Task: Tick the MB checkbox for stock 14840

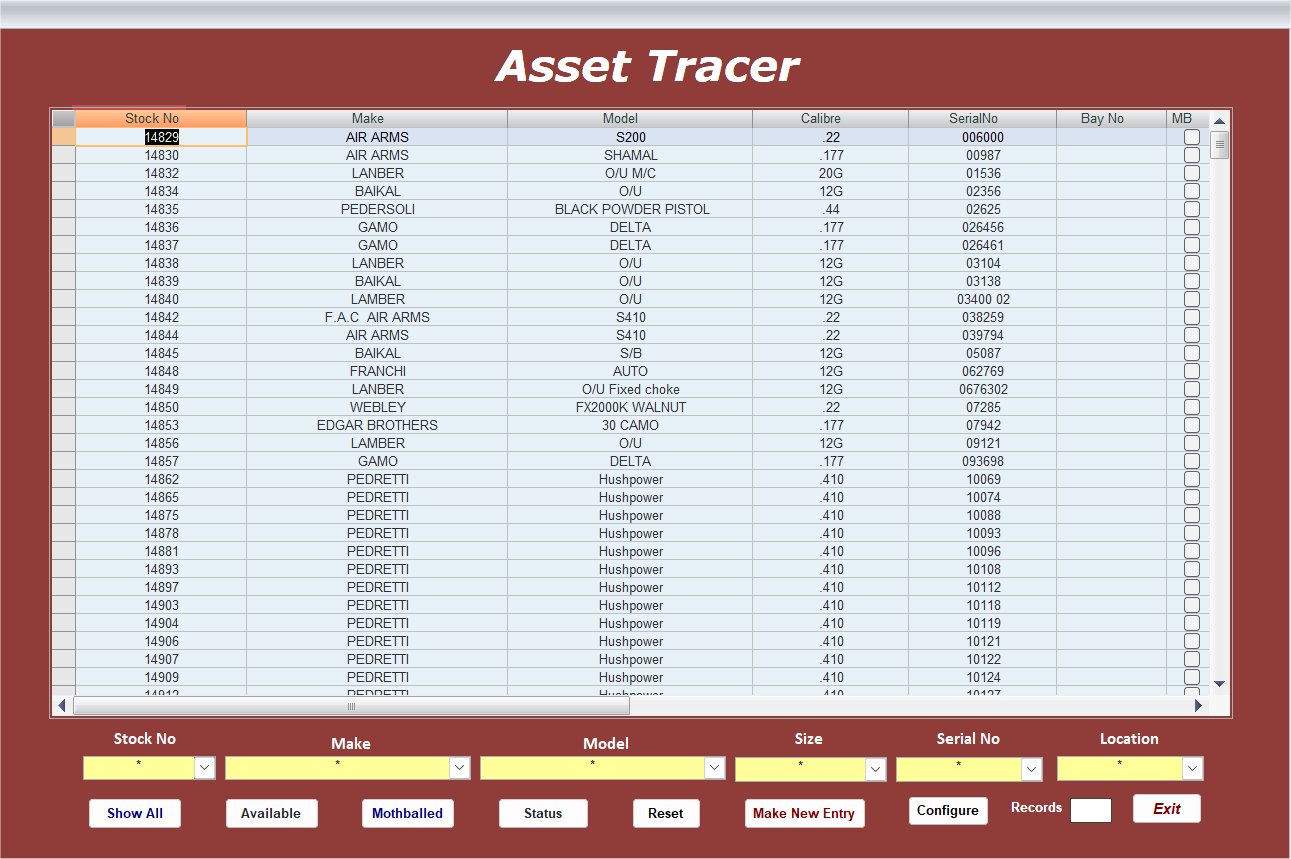Action: click(x=1191, y=299)
